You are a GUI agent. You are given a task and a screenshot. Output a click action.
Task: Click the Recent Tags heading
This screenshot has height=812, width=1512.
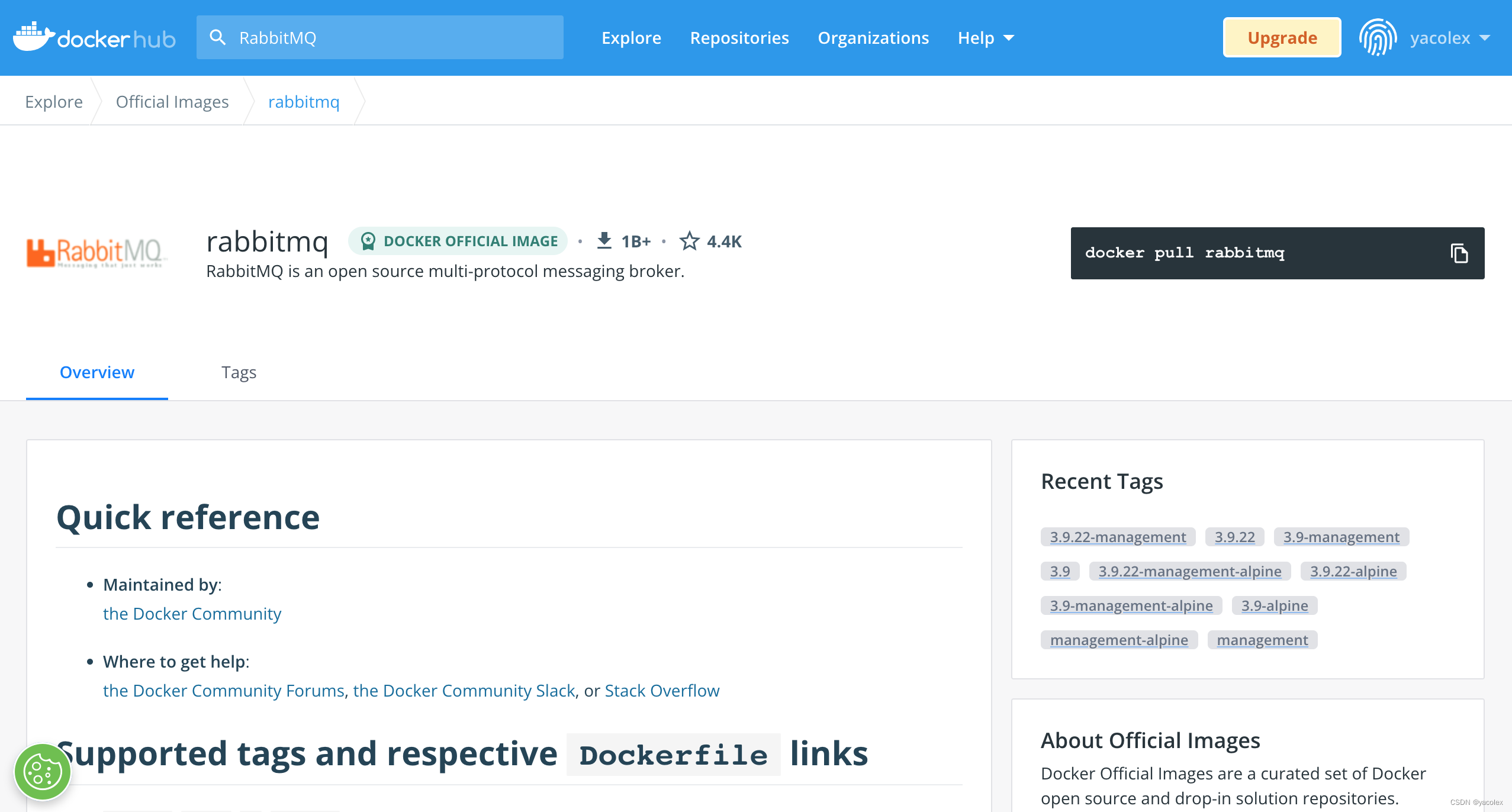(1102, 481)
